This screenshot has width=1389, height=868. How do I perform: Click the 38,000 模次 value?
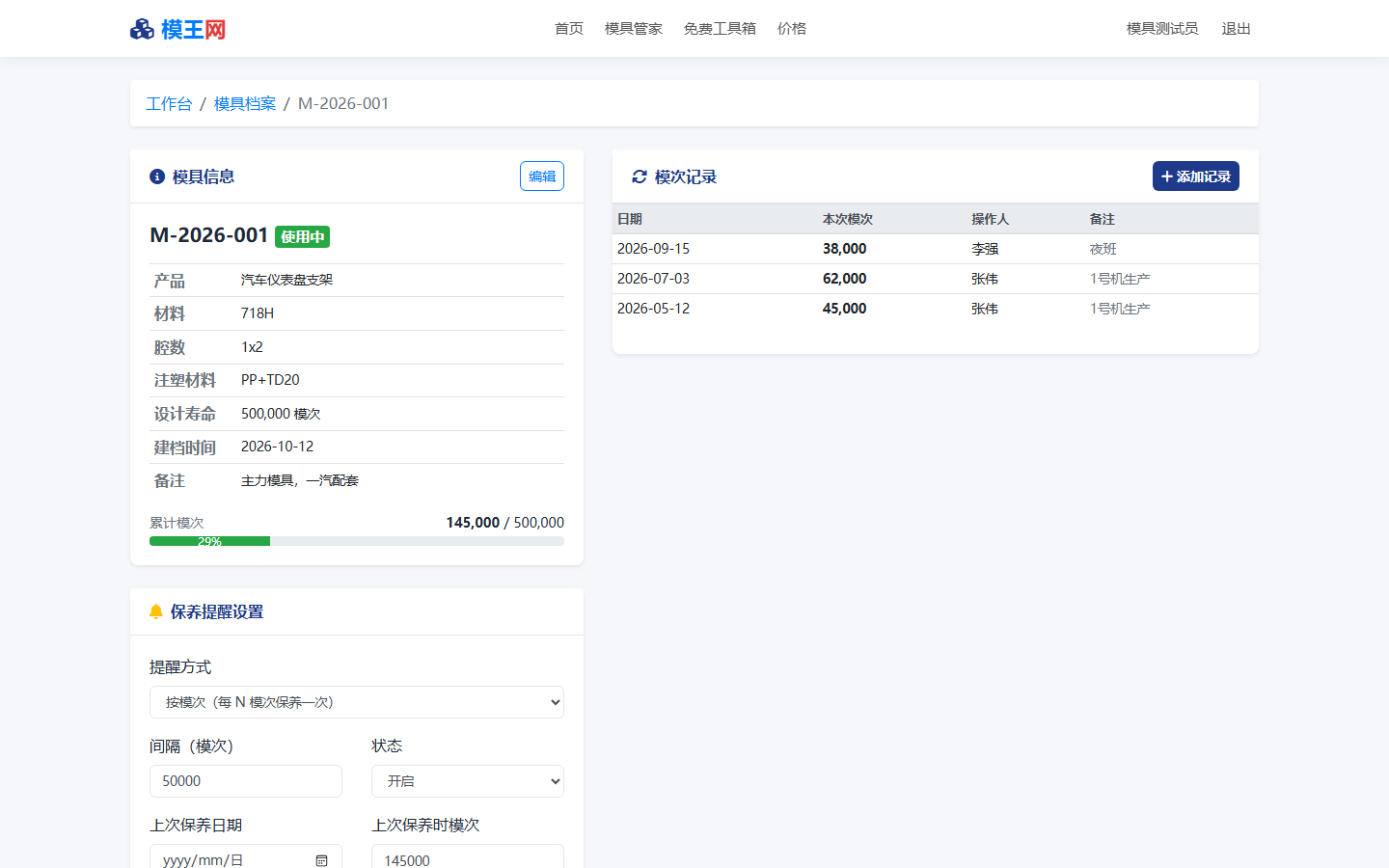(844, 249)
